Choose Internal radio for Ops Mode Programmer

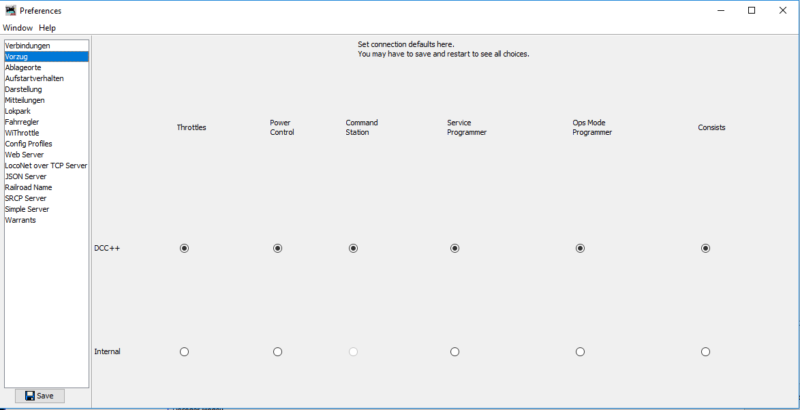point(580,352)
